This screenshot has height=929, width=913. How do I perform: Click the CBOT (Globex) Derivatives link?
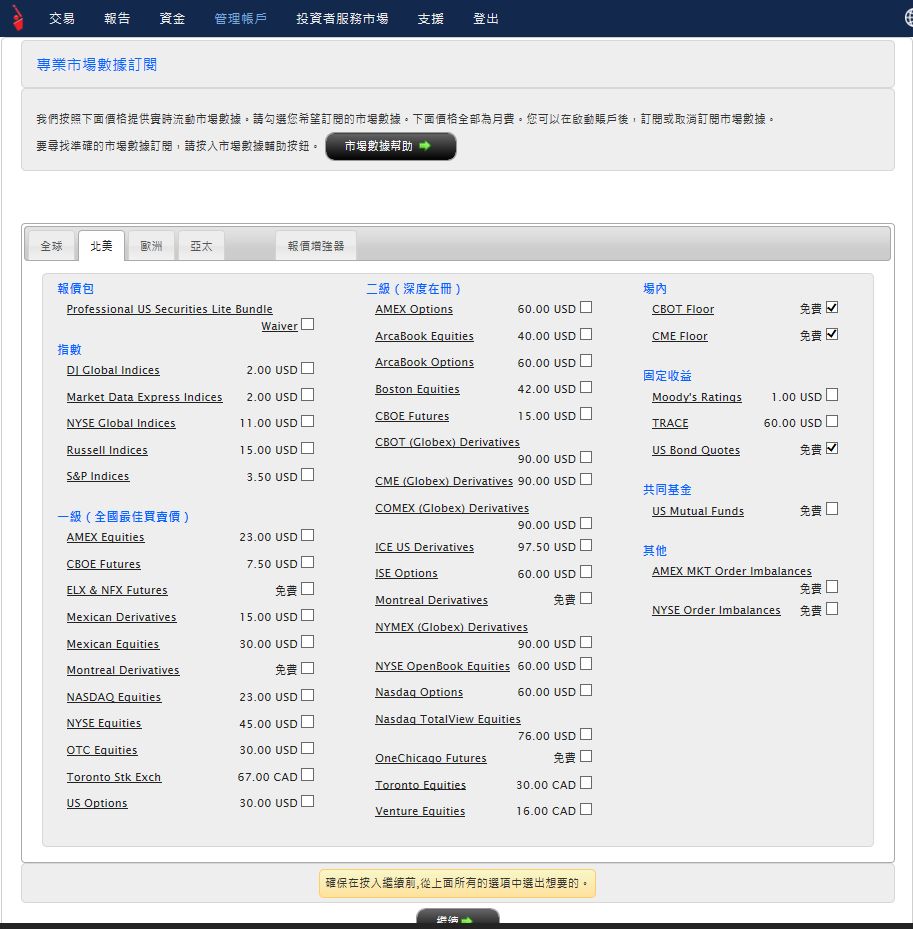(447, 443)
